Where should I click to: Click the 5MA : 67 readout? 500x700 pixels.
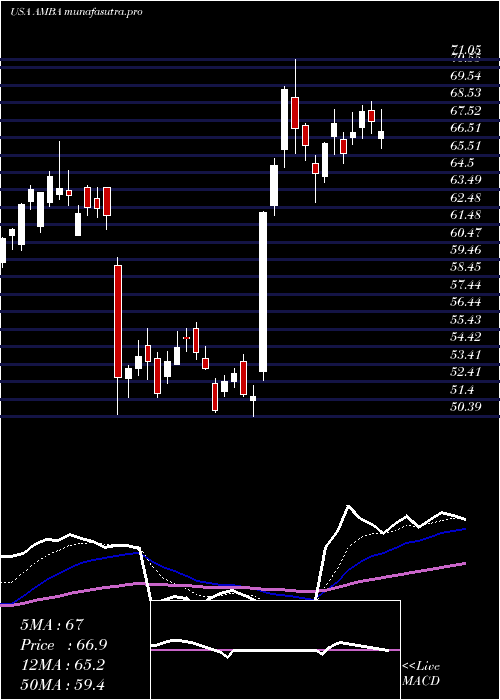tap(52, 625)
